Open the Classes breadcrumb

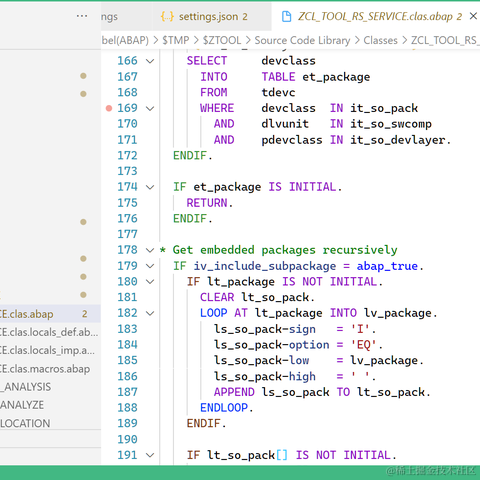380,40
